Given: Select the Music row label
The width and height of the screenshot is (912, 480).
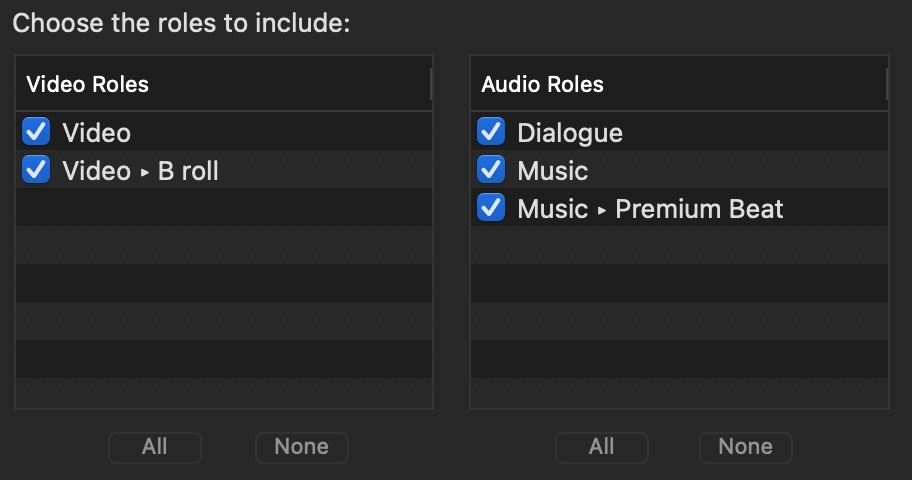Looking at the screenshot, I should tap(553, 171).
